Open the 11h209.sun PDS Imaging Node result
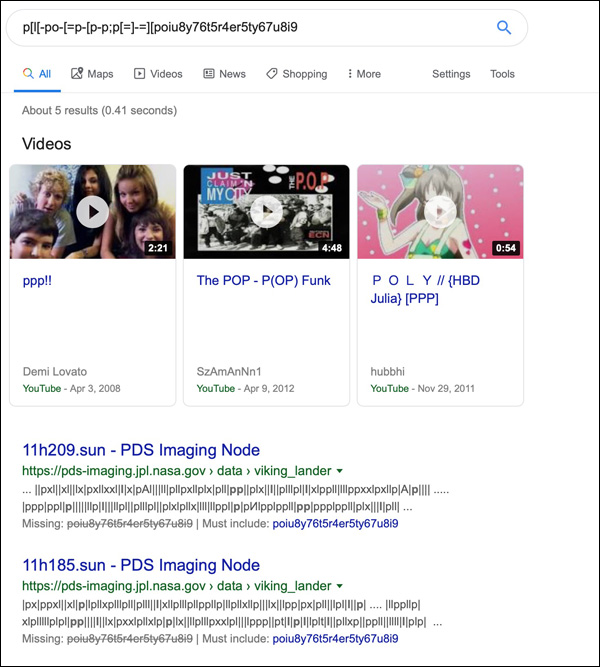This screenshot has height=667, width=600. point(141,450)
